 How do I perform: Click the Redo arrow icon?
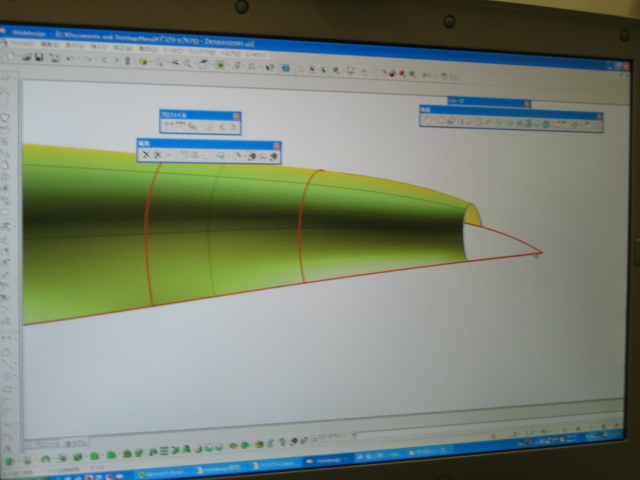(87, 59)
